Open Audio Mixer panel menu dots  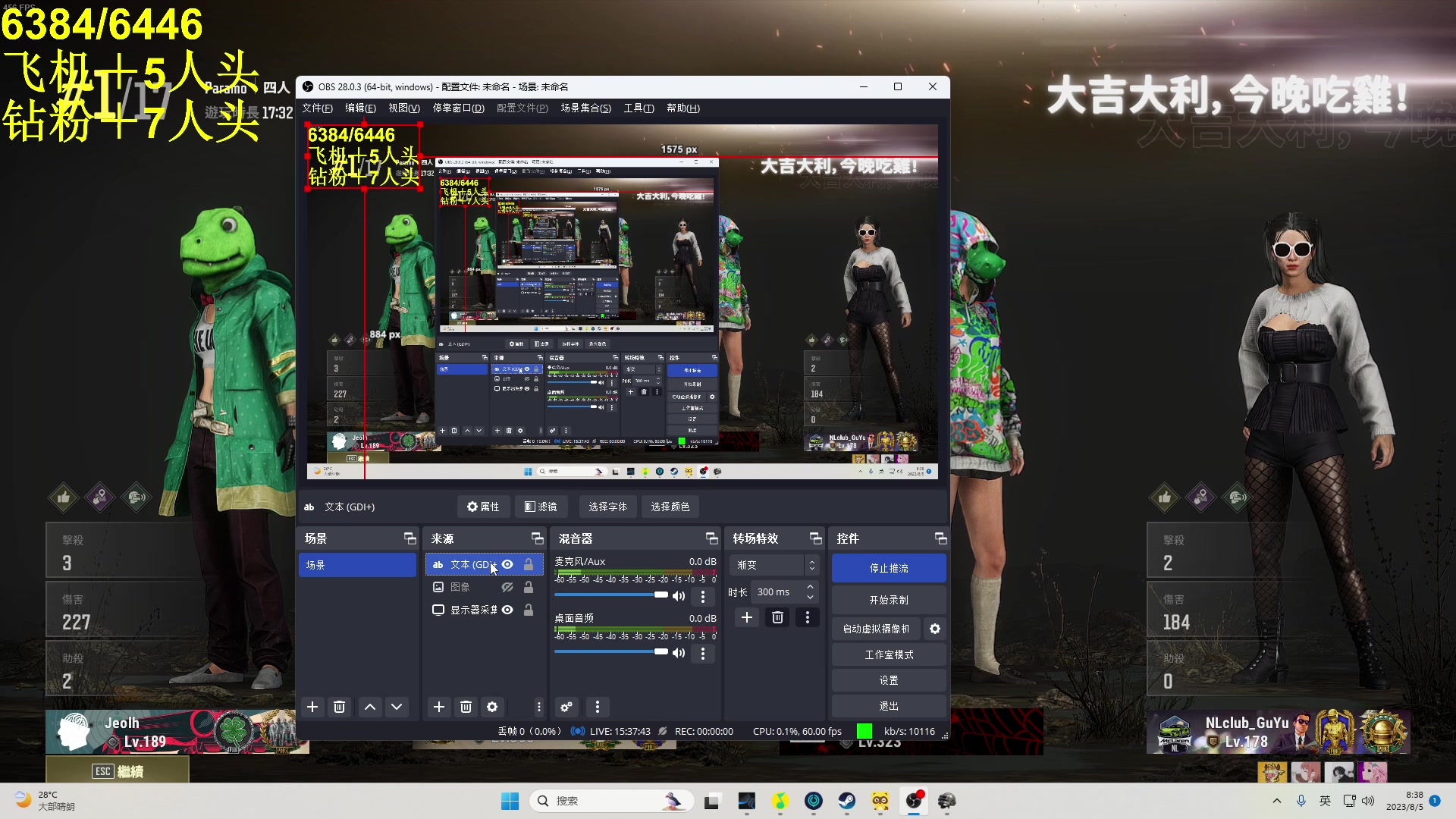pos(598,707)
